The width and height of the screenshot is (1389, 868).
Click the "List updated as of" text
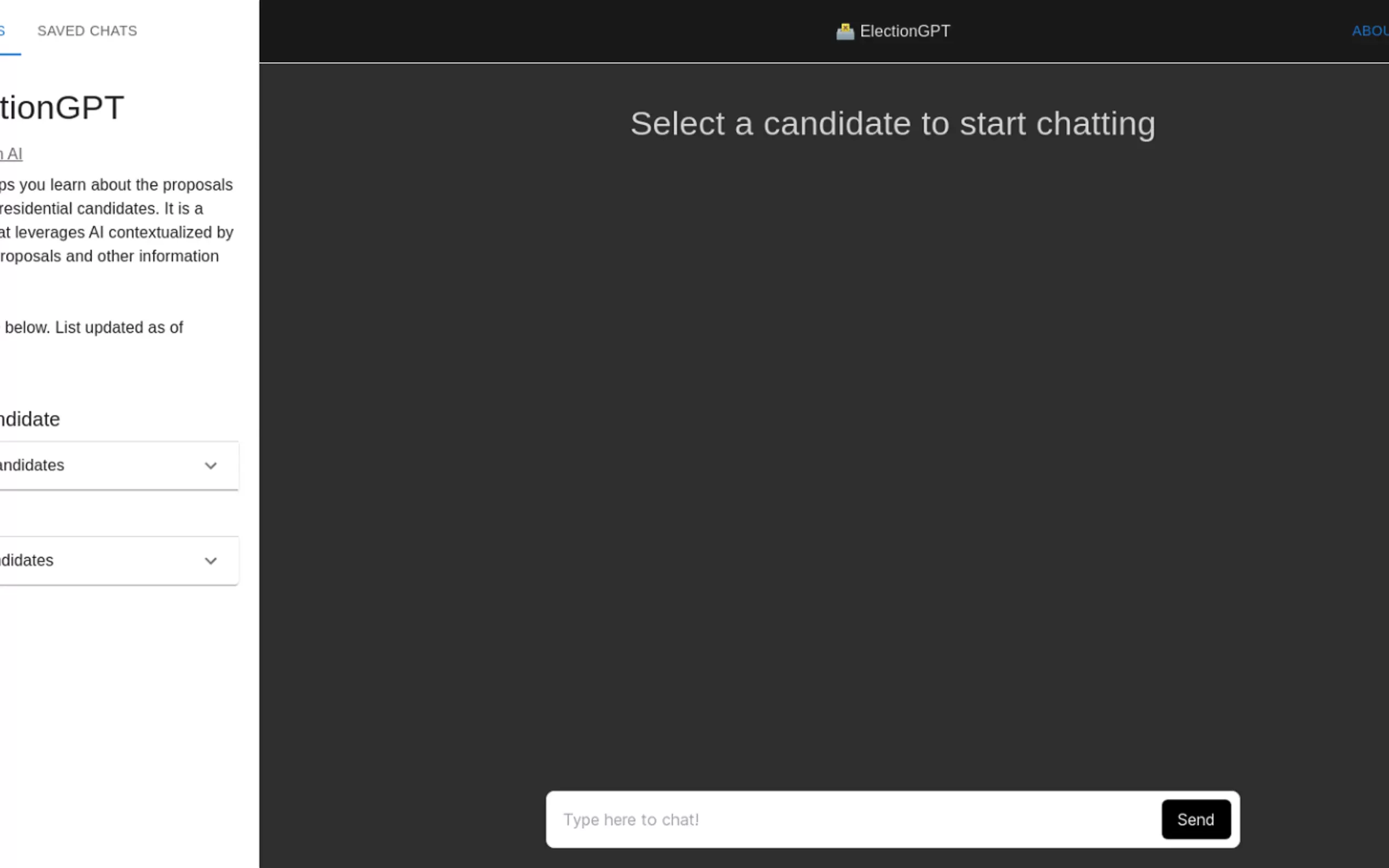[119, 327]
